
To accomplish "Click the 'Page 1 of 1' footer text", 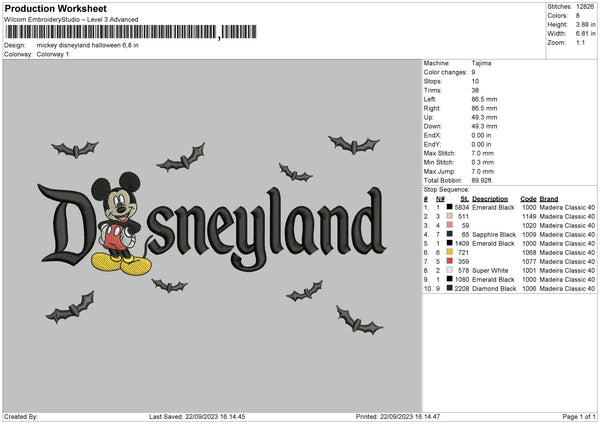I will coord(579,416).
